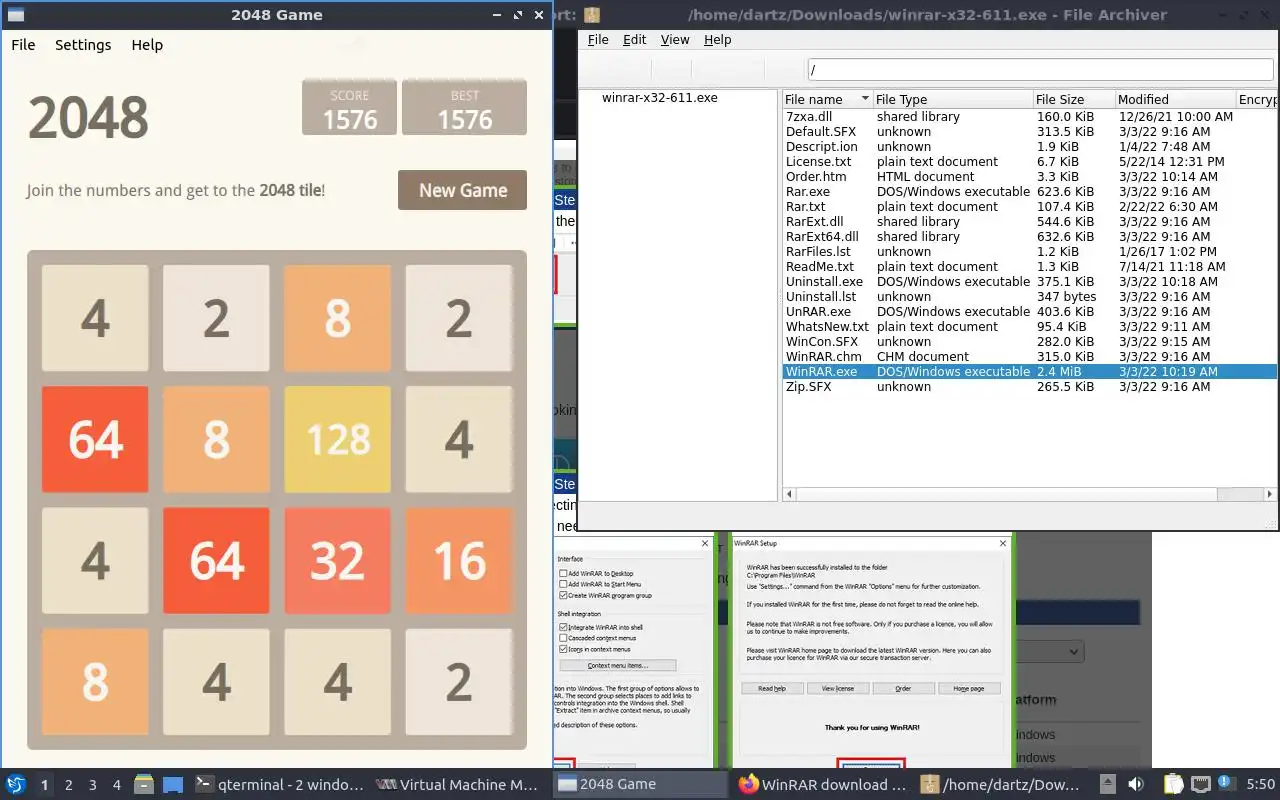Select the ReadMe.txt file row
This screenshot has width=1280, height=800.
1029,266
